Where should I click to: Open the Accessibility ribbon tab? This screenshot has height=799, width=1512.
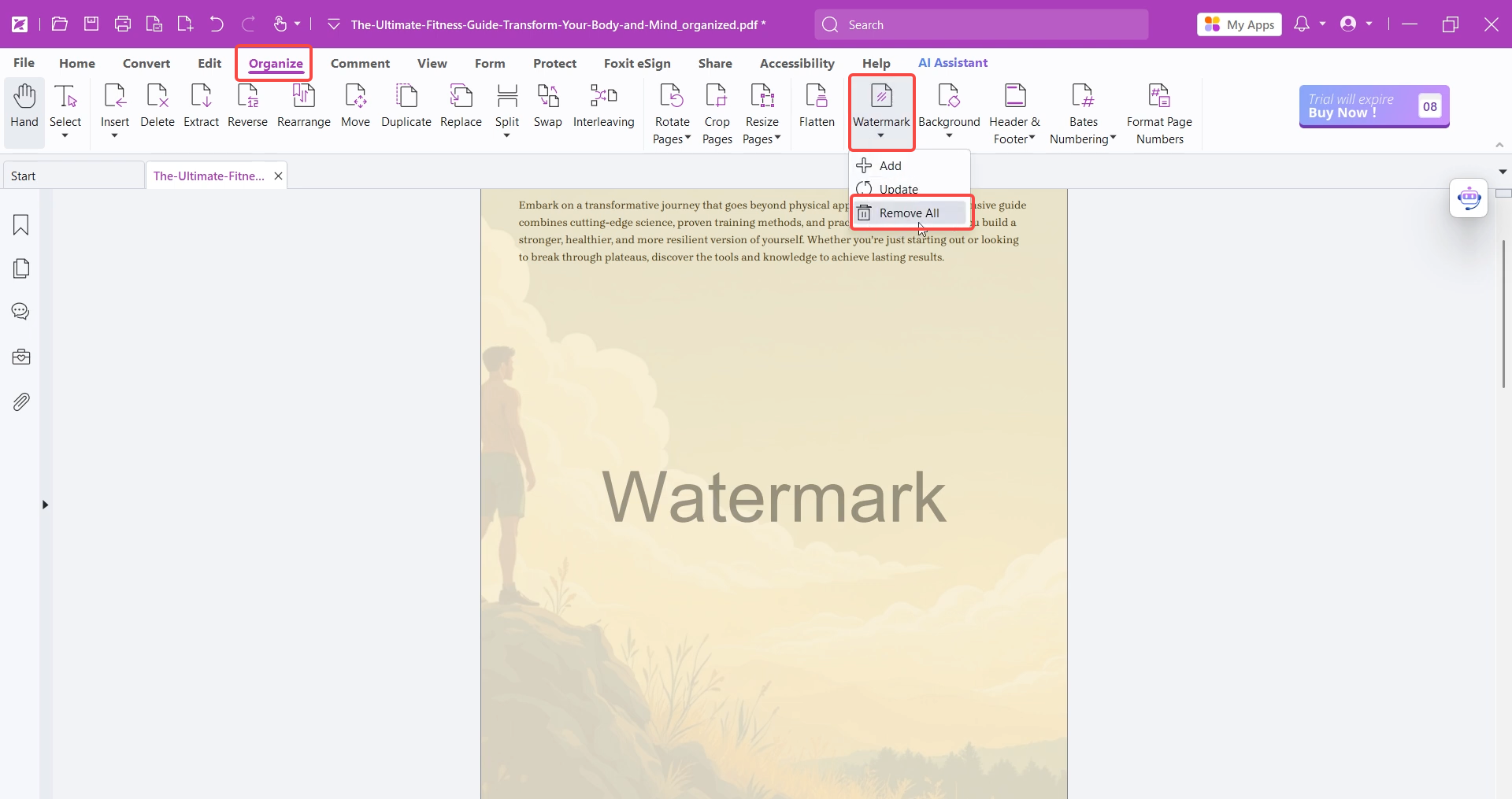coord(797,63)
